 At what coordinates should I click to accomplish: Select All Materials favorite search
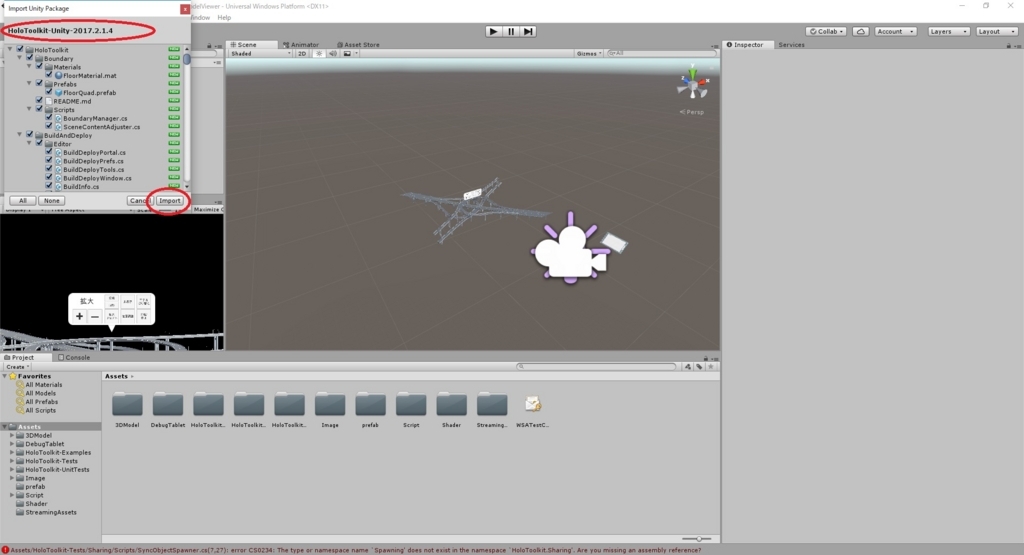tap(43, 385)
